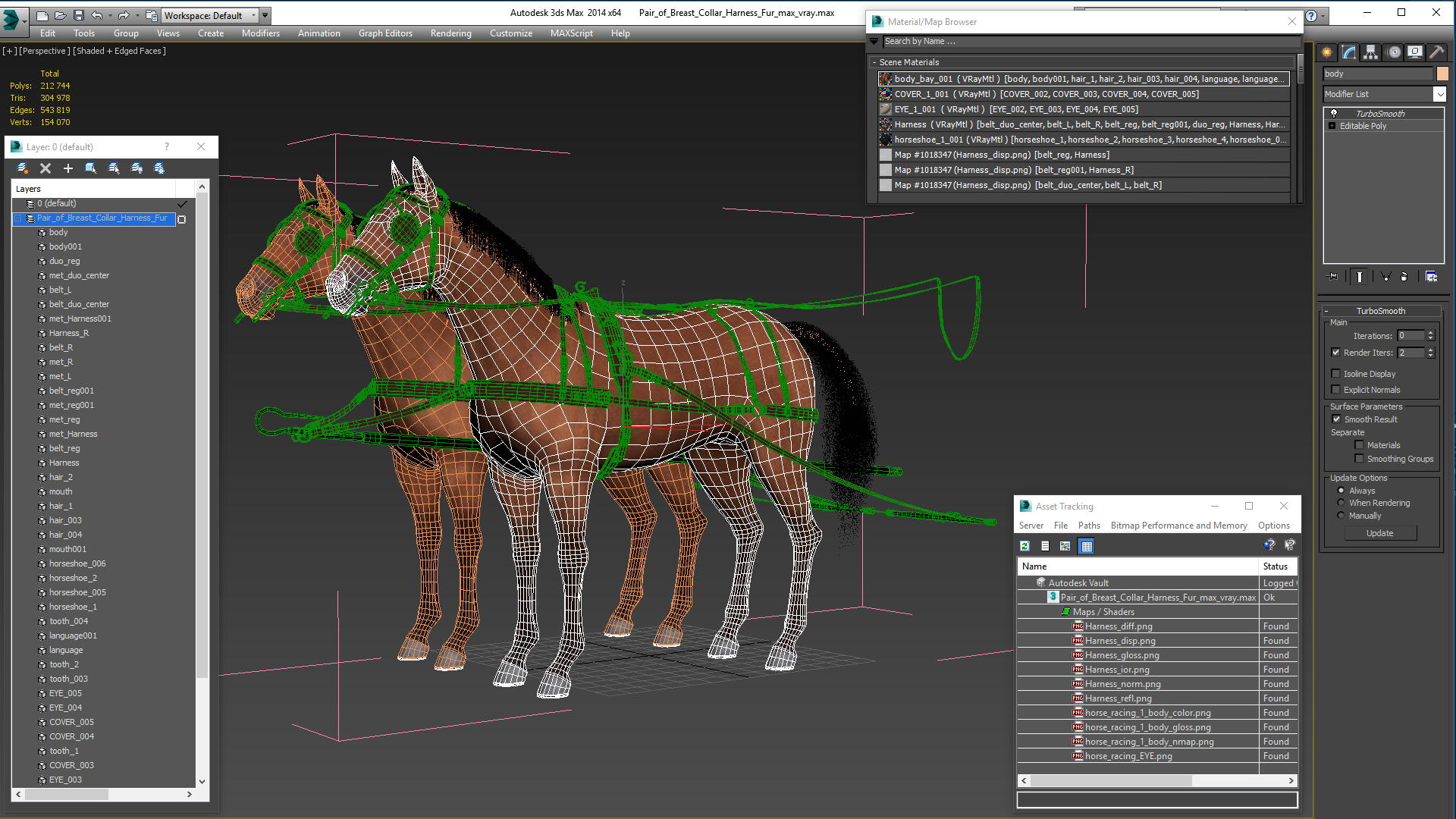
Task: Click the Update button in TurboSmooth
Action: tap(1379, 533)
